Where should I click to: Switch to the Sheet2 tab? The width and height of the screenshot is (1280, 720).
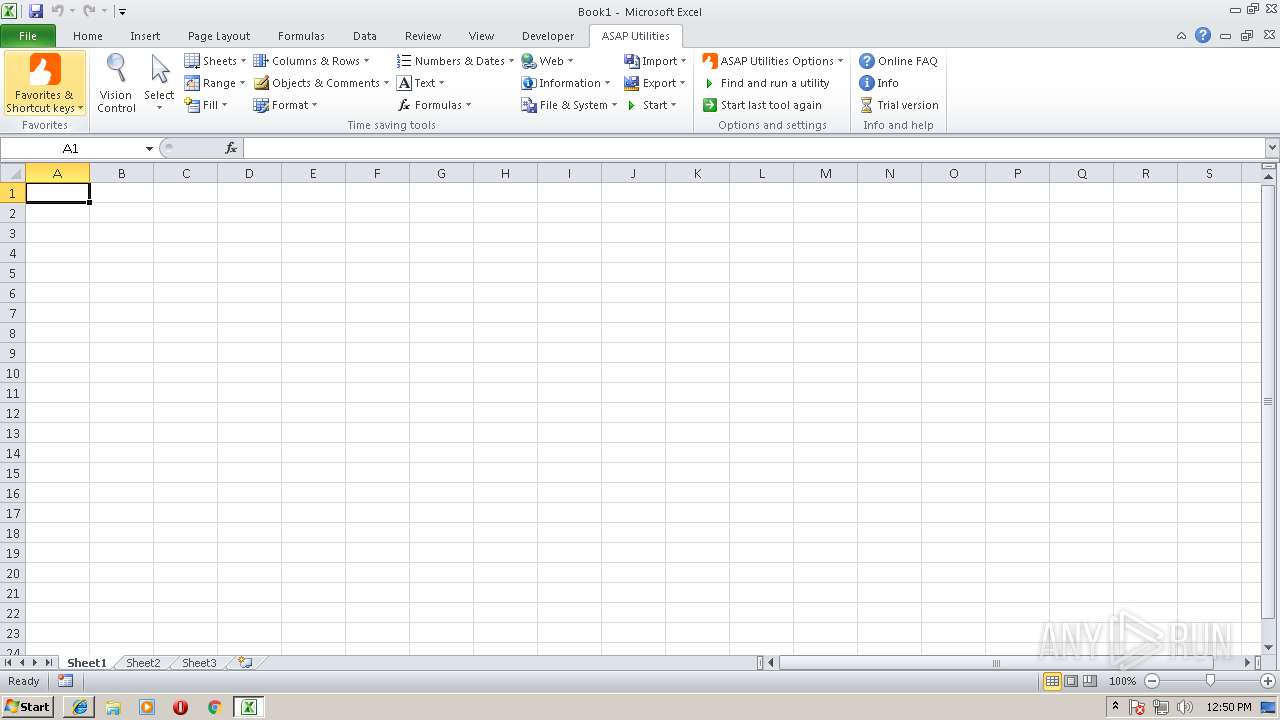[x=143, y=663]
